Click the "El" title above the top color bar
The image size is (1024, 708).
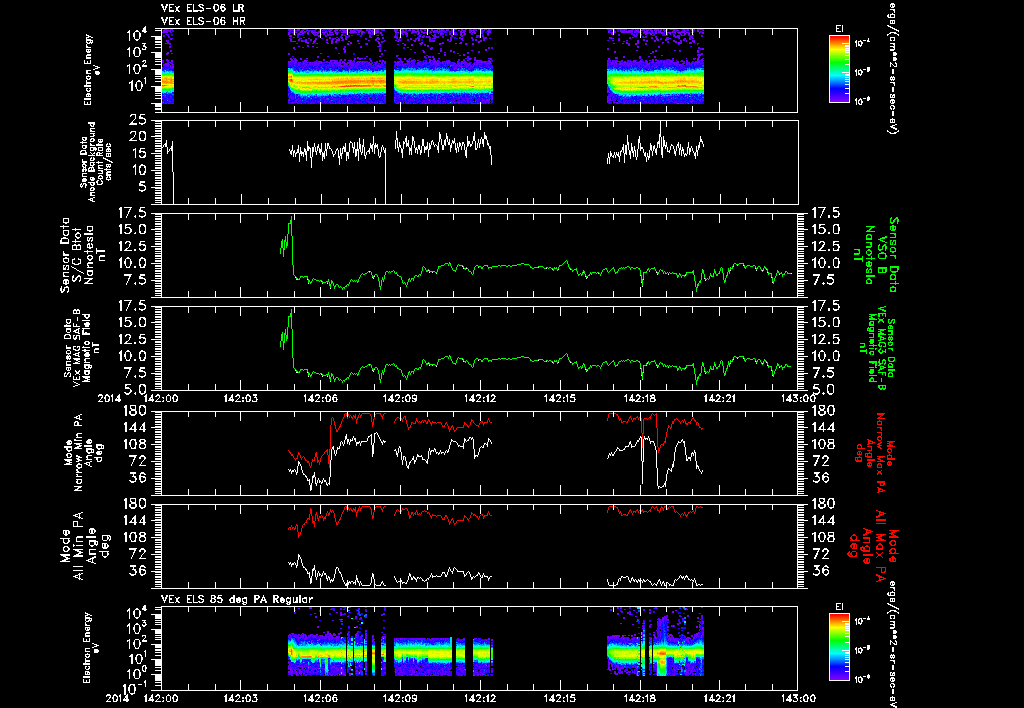click(839, 29)
